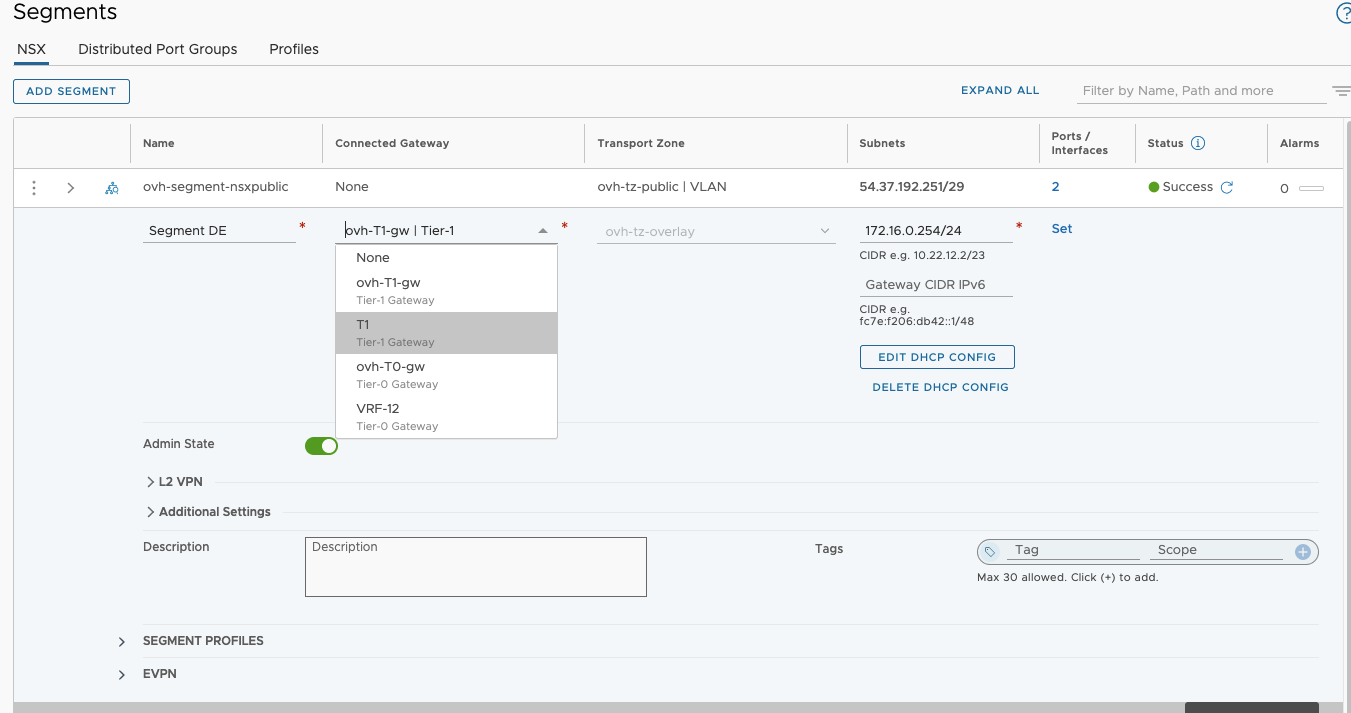The image size is (1351, 713).
Task: Click the filter lines icon
Action: [x=1341, y=91]
